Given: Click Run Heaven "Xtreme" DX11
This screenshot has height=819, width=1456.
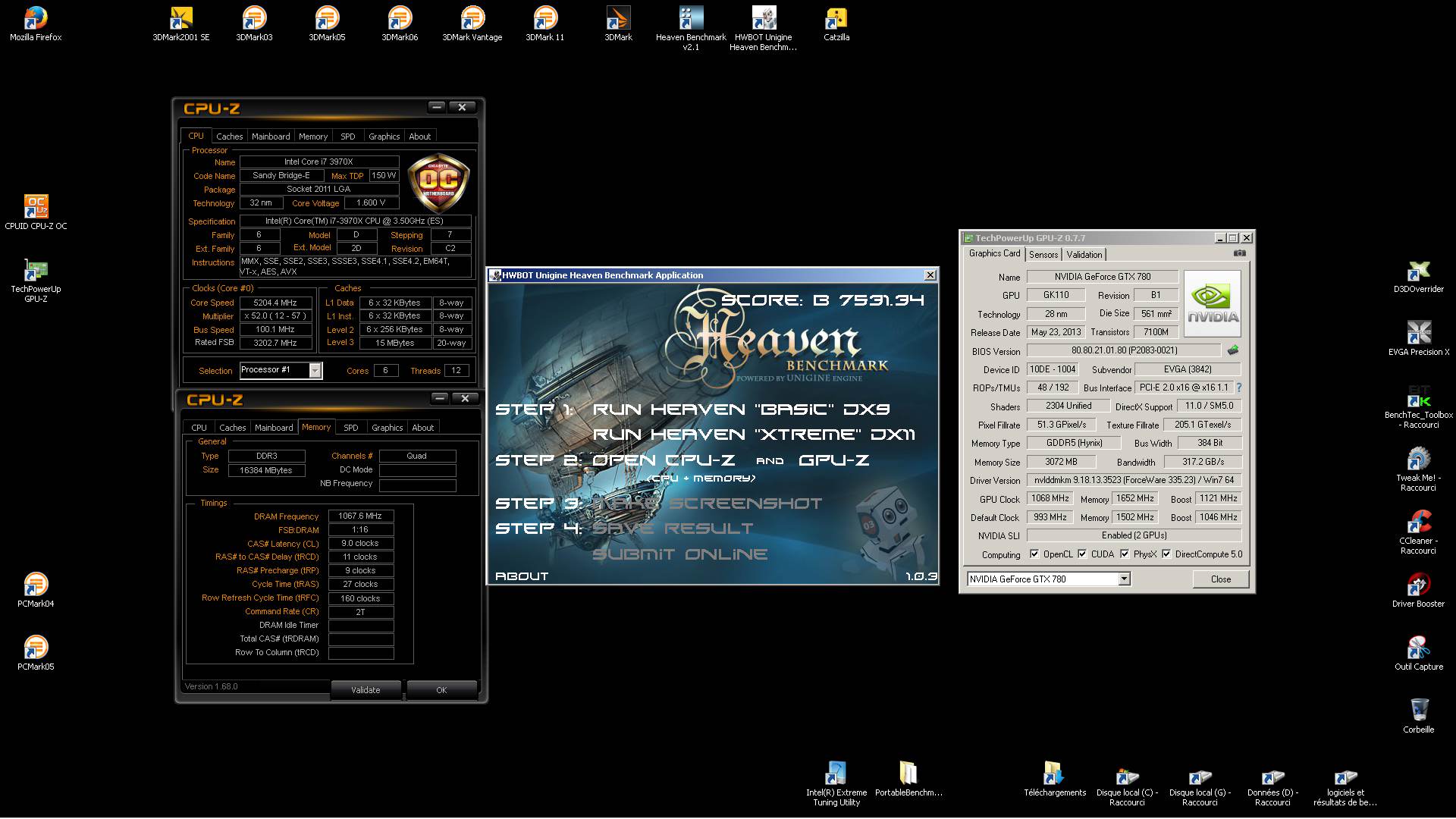Looking at the screenshot, I should (x=754, y=435).
